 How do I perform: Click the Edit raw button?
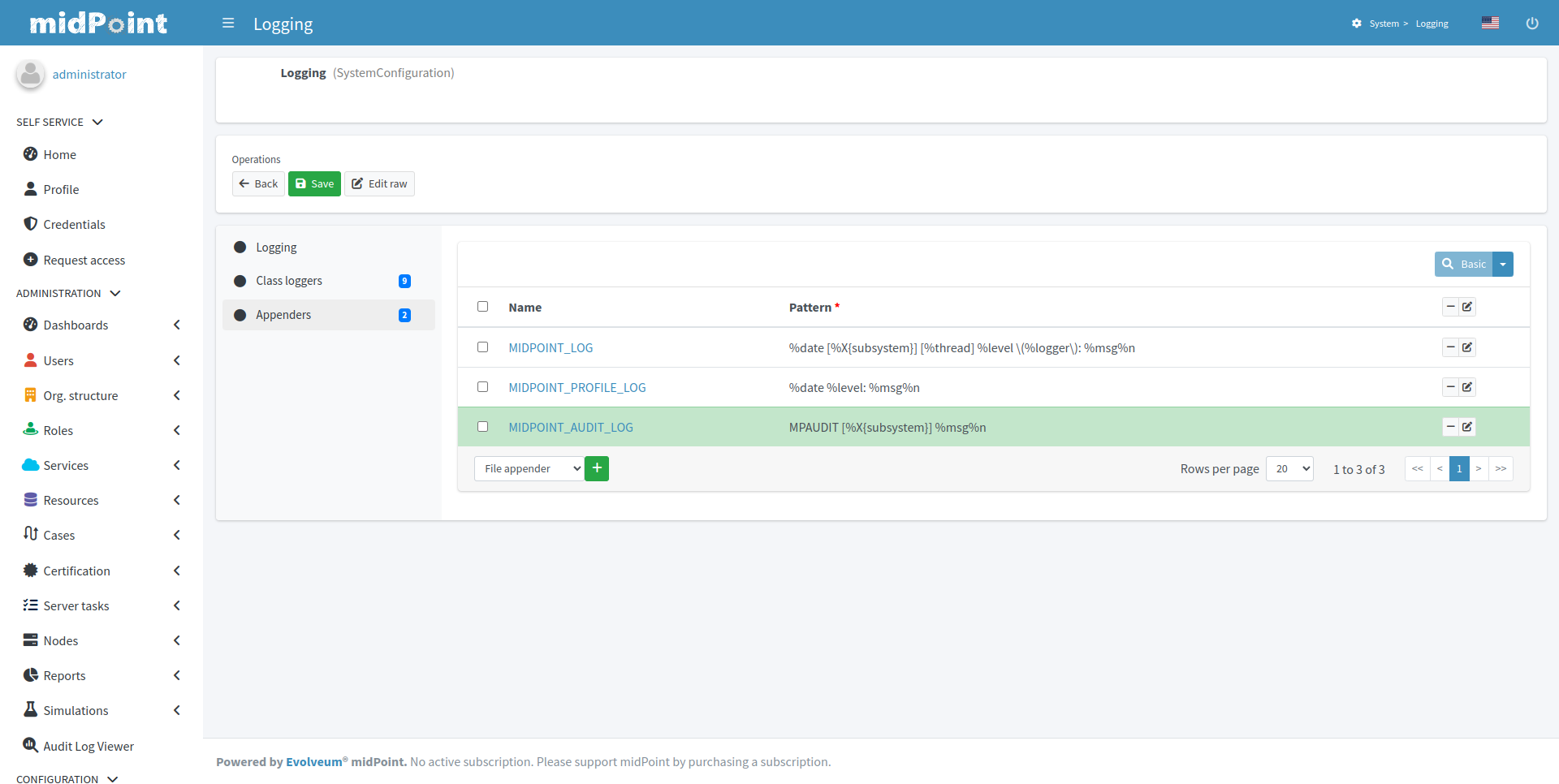pos(379,184)
